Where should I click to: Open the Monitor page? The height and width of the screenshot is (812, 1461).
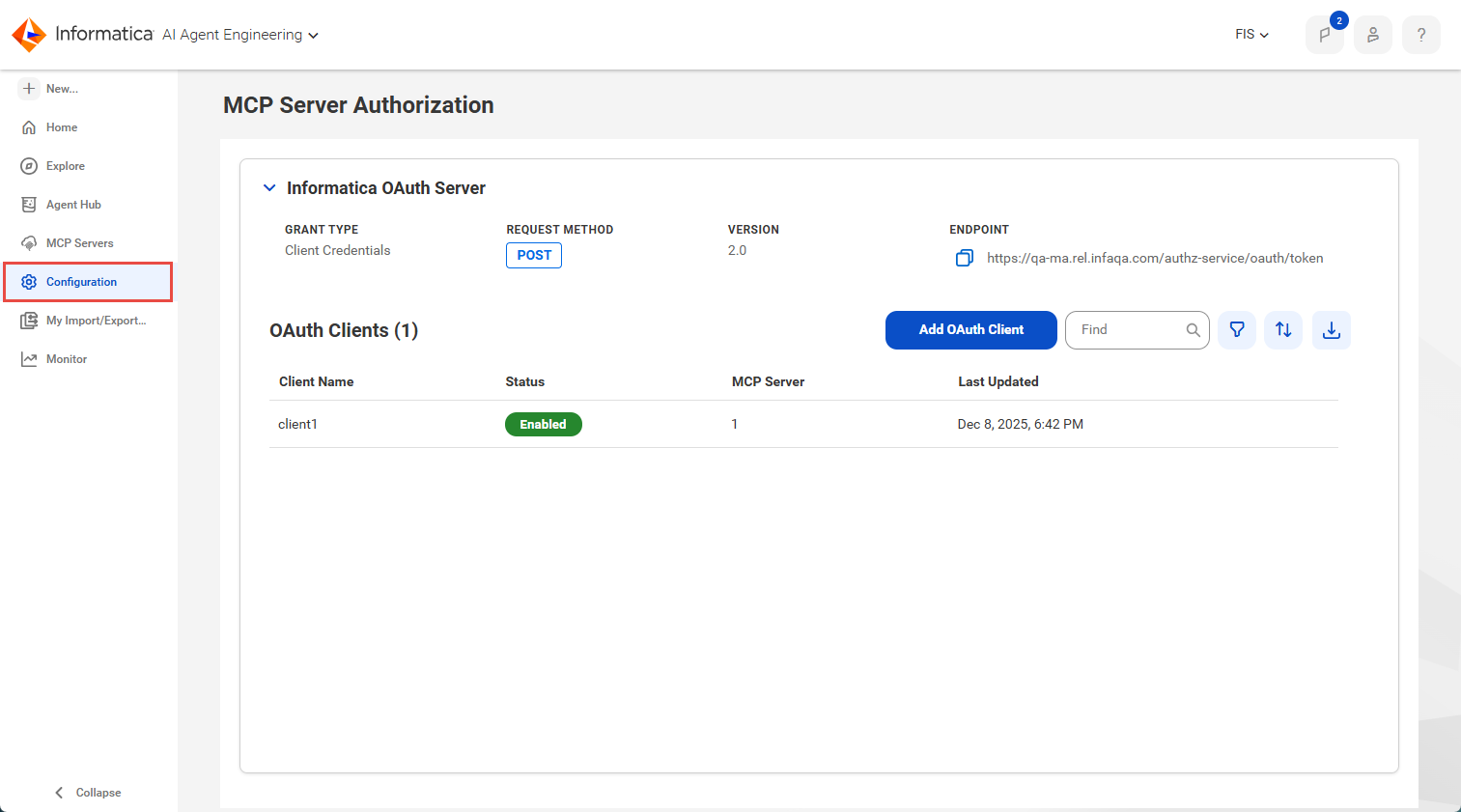67,359
